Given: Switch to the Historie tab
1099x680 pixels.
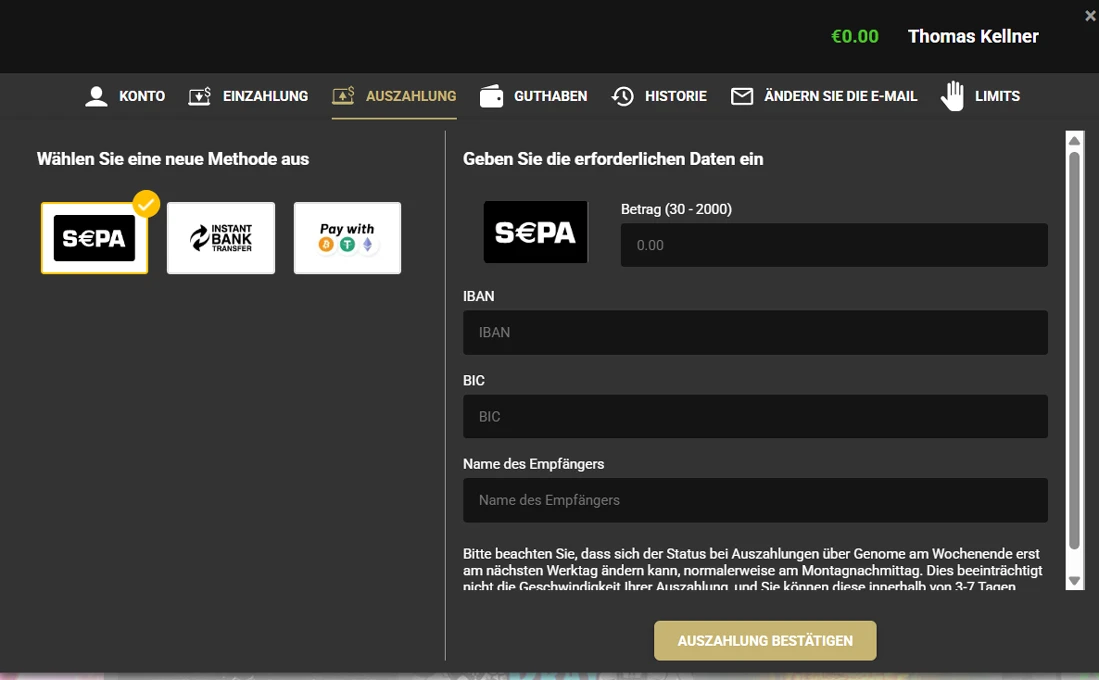Looking at the screenshot, I should [675, 96].
